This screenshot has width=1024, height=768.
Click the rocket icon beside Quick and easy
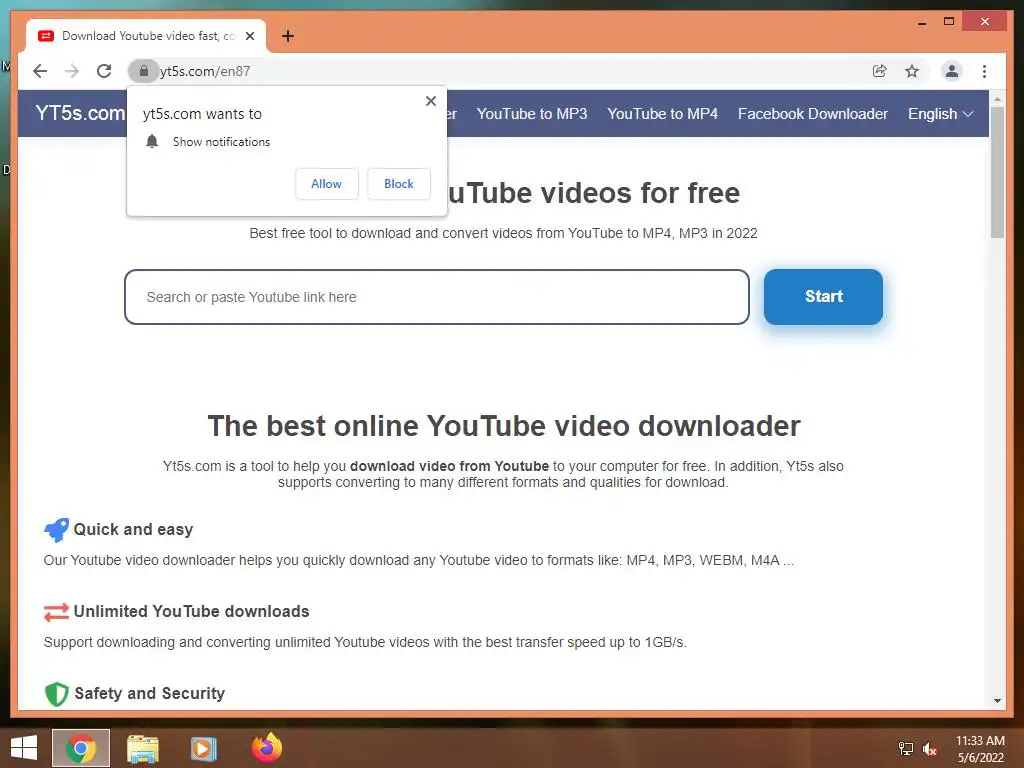tap(56, 530)
